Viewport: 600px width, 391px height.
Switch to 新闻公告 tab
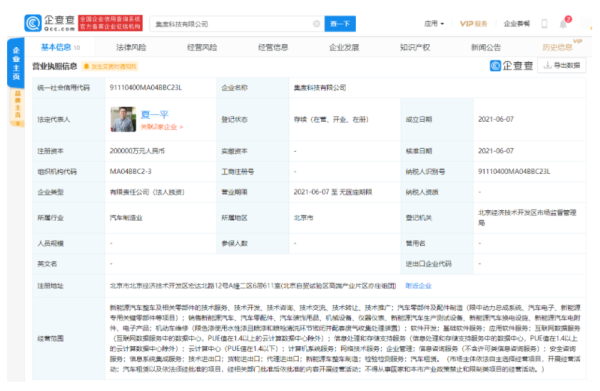tap(486, 47)
